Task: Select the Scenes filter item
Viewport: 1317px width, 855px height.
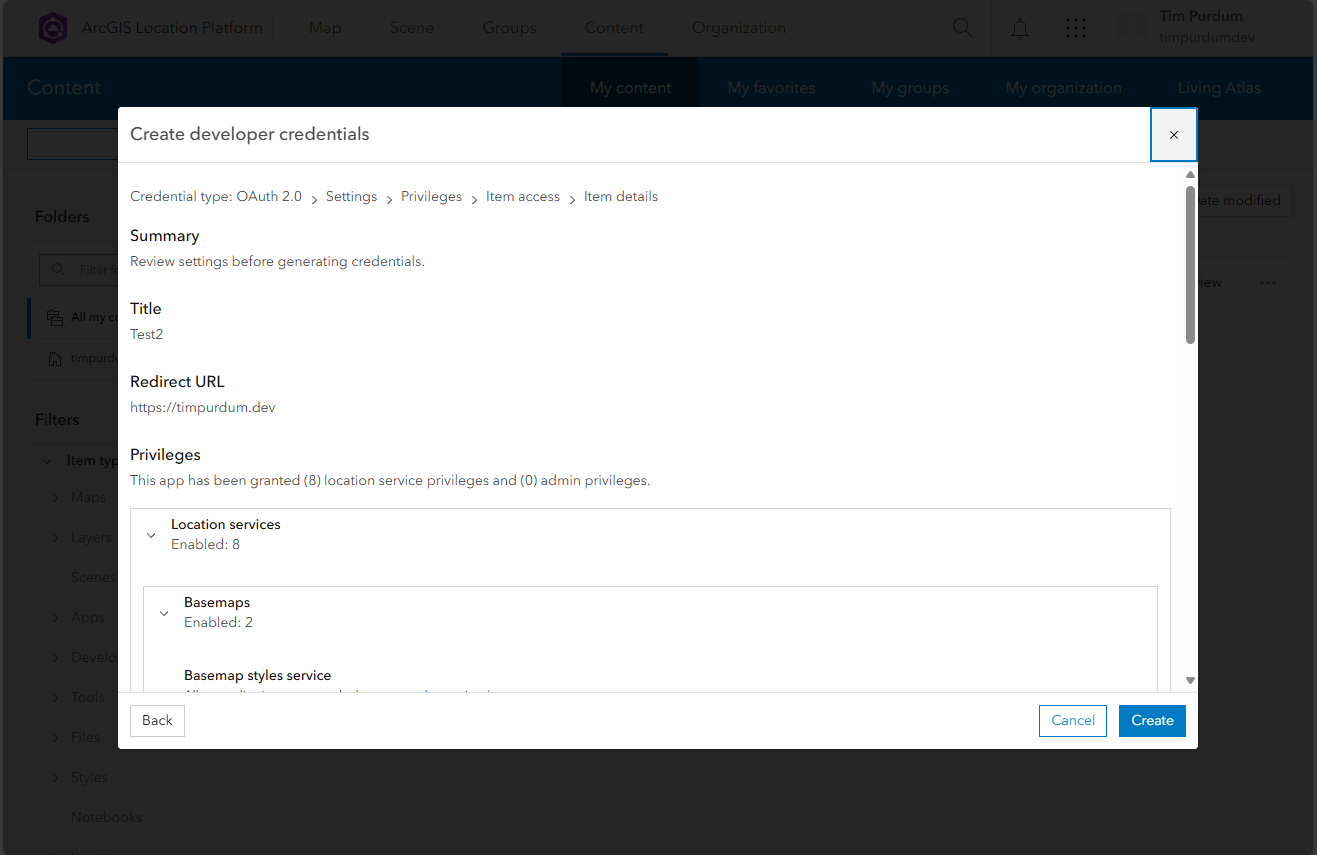Action: click(x=93, y=578)
